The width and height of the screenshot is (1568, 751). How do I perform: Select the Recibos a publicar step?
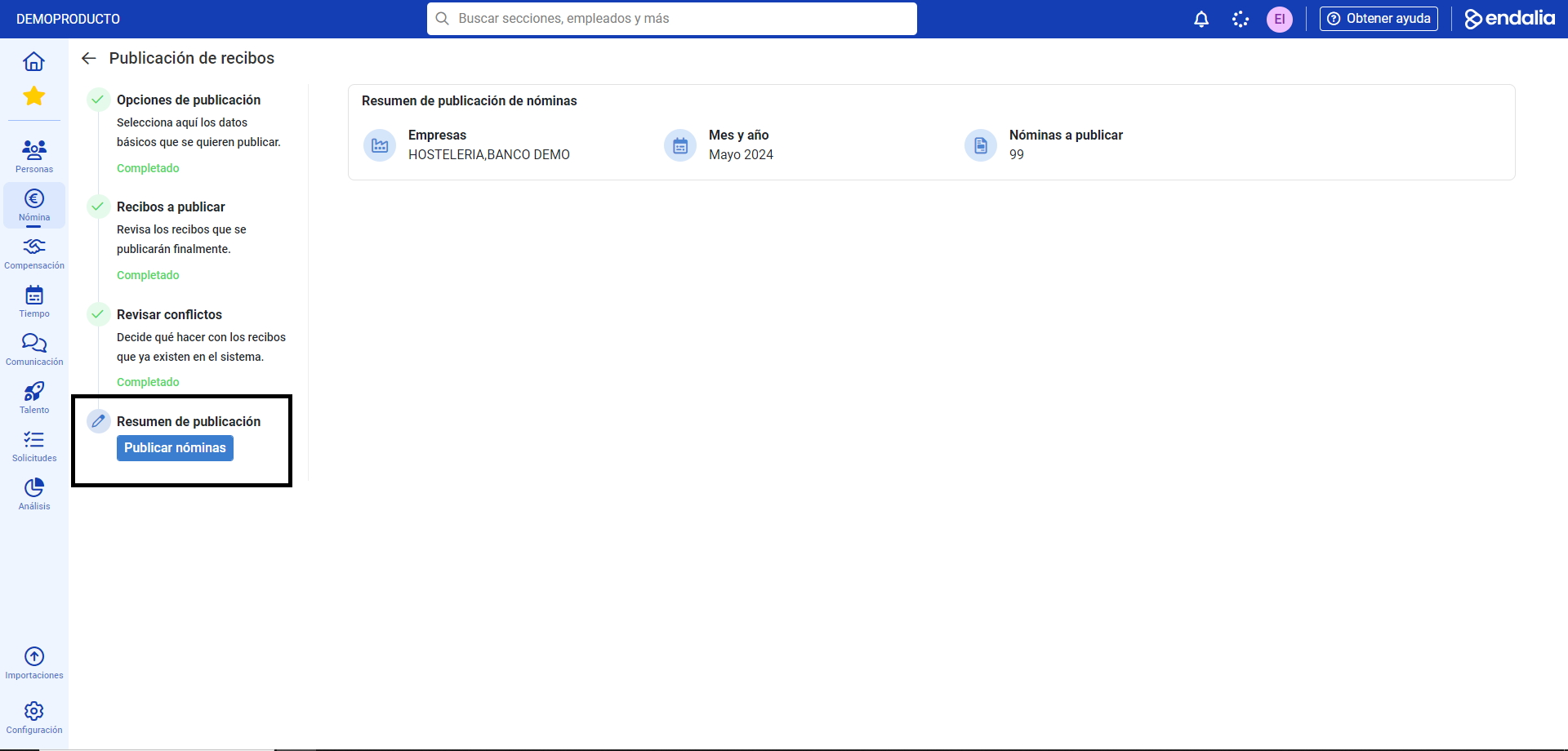[x=171, y=207]
